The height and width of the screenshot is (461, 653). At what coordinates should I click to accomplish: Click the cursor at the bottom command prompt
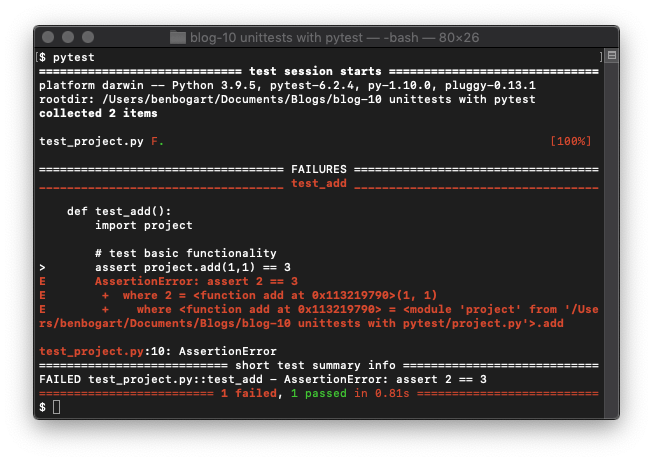pos(57,407)
